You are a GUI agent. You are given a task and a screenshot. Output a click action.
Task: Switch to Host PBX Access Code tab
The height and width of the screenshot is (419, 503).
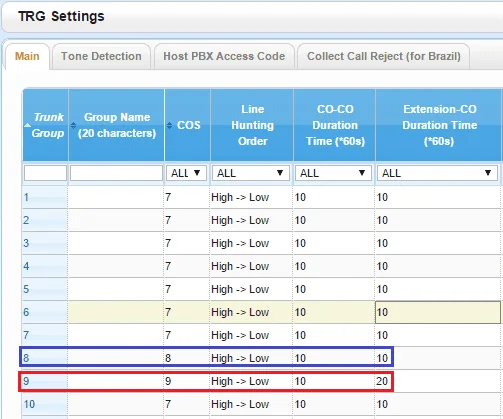click(224, 56)
